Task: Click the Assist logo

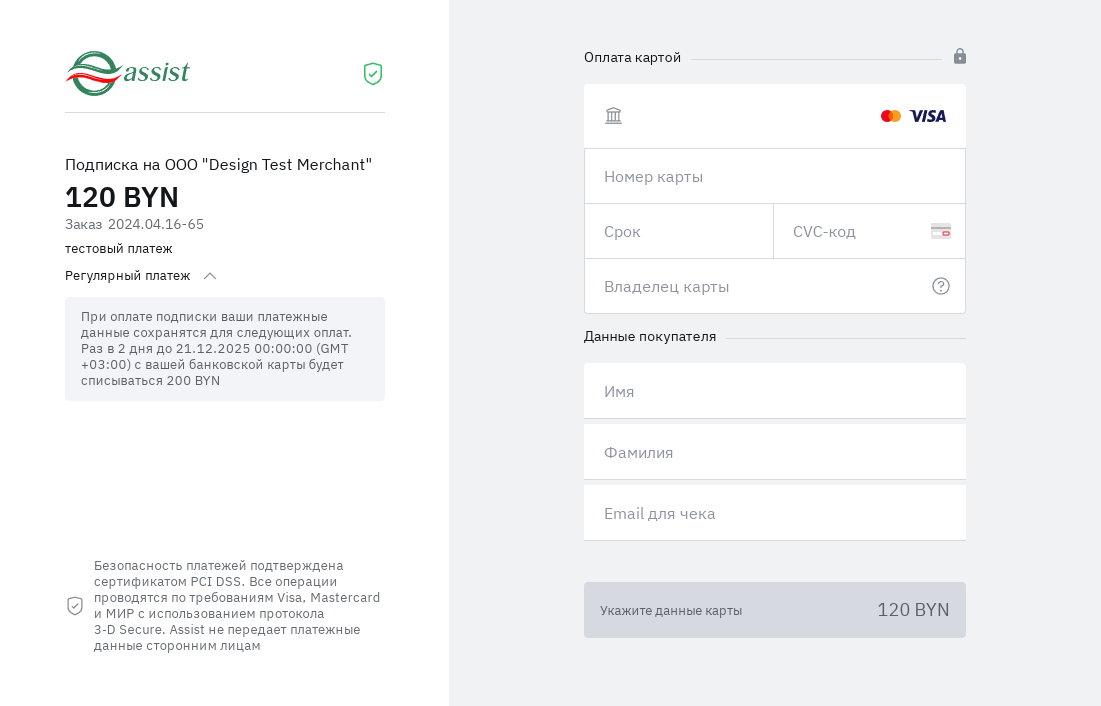Action: [128, 73]
